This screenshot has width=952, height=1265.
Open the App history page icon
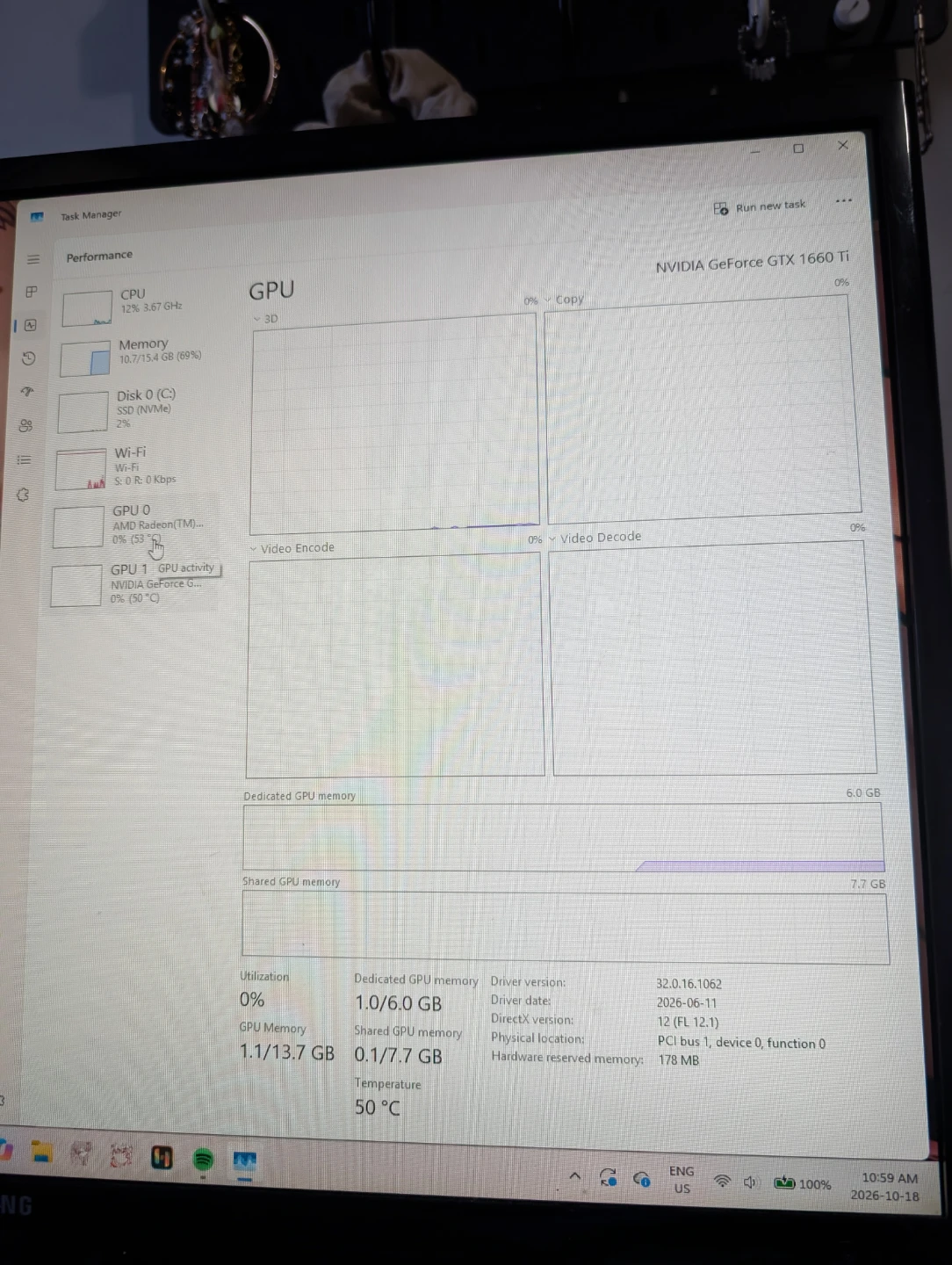(29, 358)
